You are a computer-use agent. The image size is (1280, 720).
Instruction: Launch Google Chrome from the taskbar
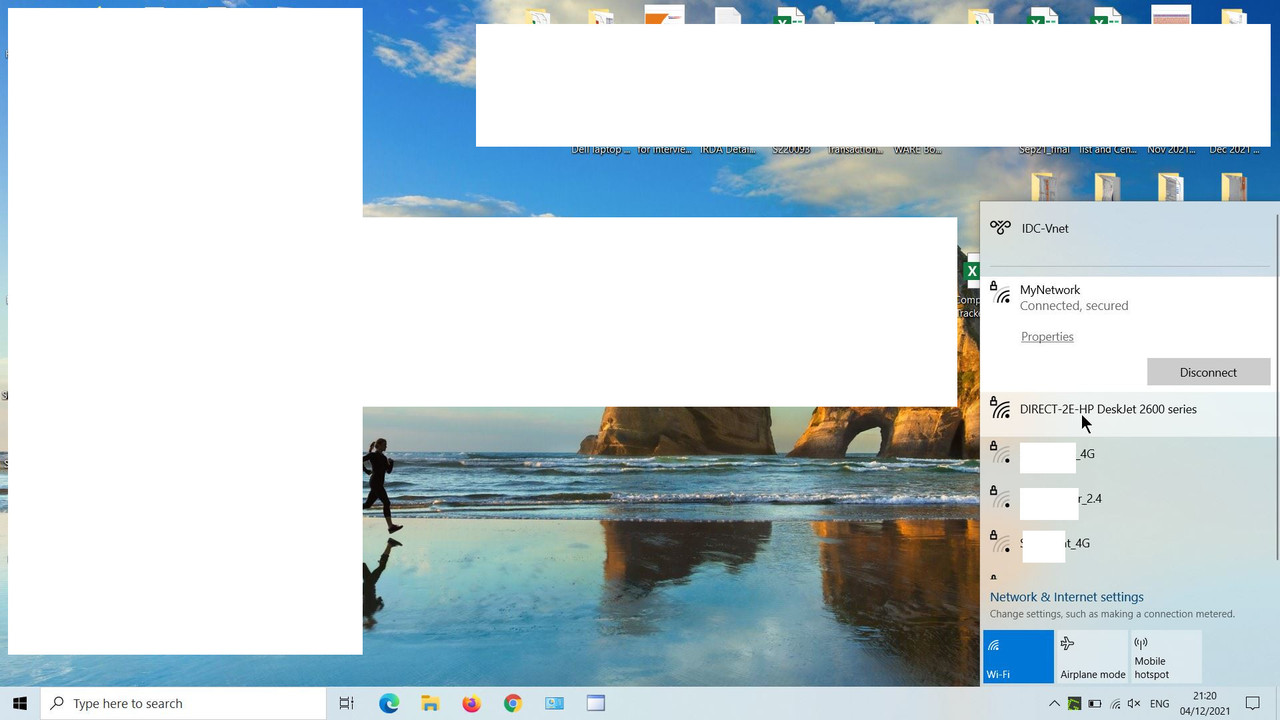tap(513, 703)
